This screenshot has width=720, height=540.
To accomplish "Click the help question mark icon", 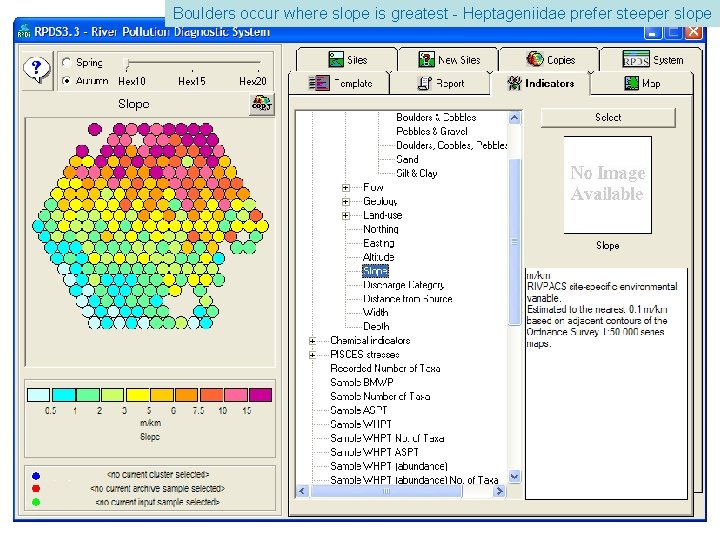I will [x=36, y=70].
